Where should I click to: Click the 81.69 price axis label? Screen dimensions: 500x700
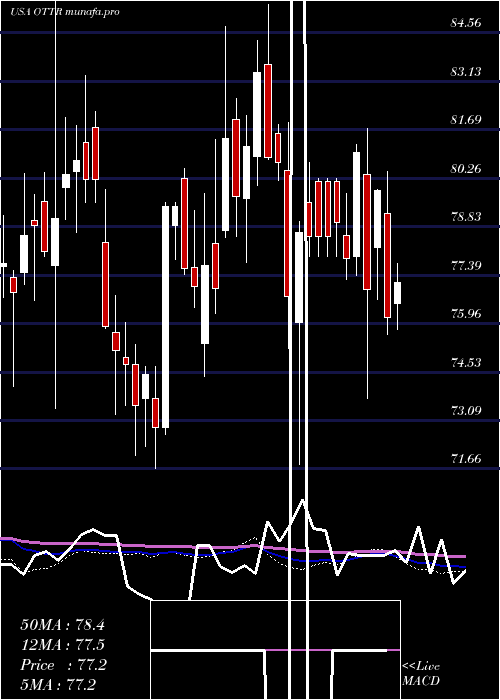click(466, 120)
